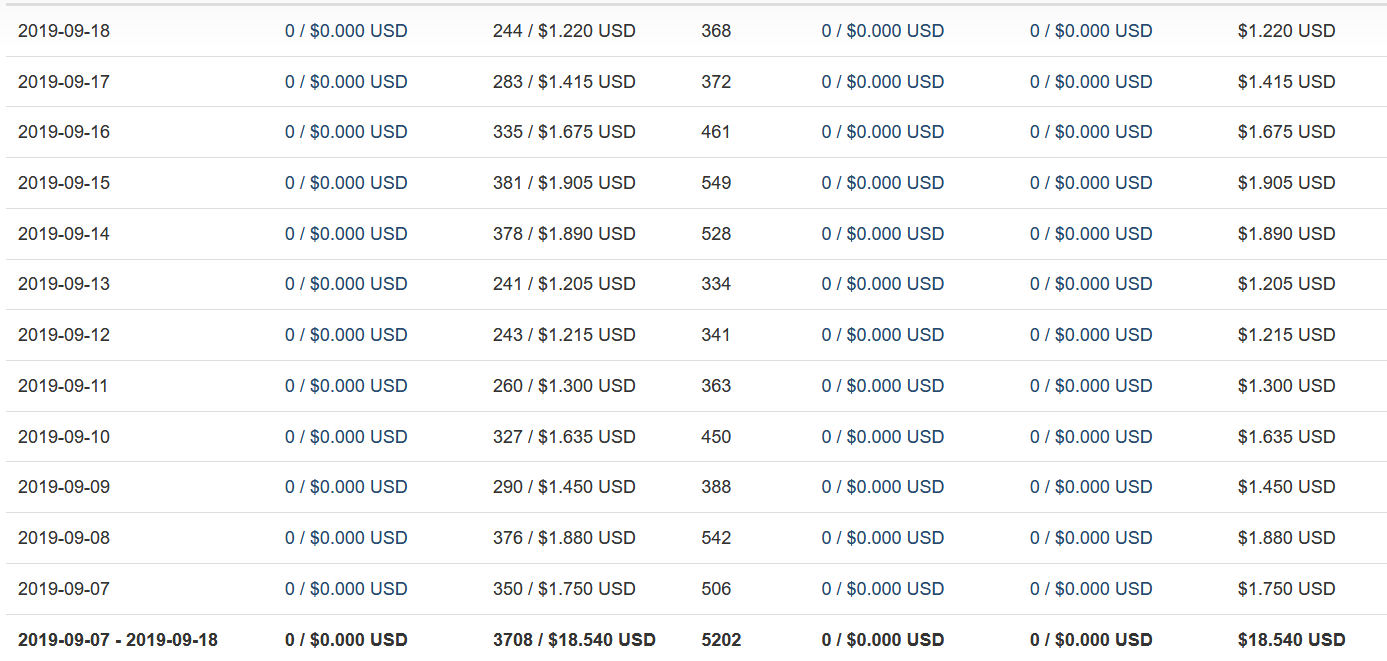Viewport: 1387px width, 661px height.
Task: Click the 549 count for 2019-09-15
Action: point(716,183)
